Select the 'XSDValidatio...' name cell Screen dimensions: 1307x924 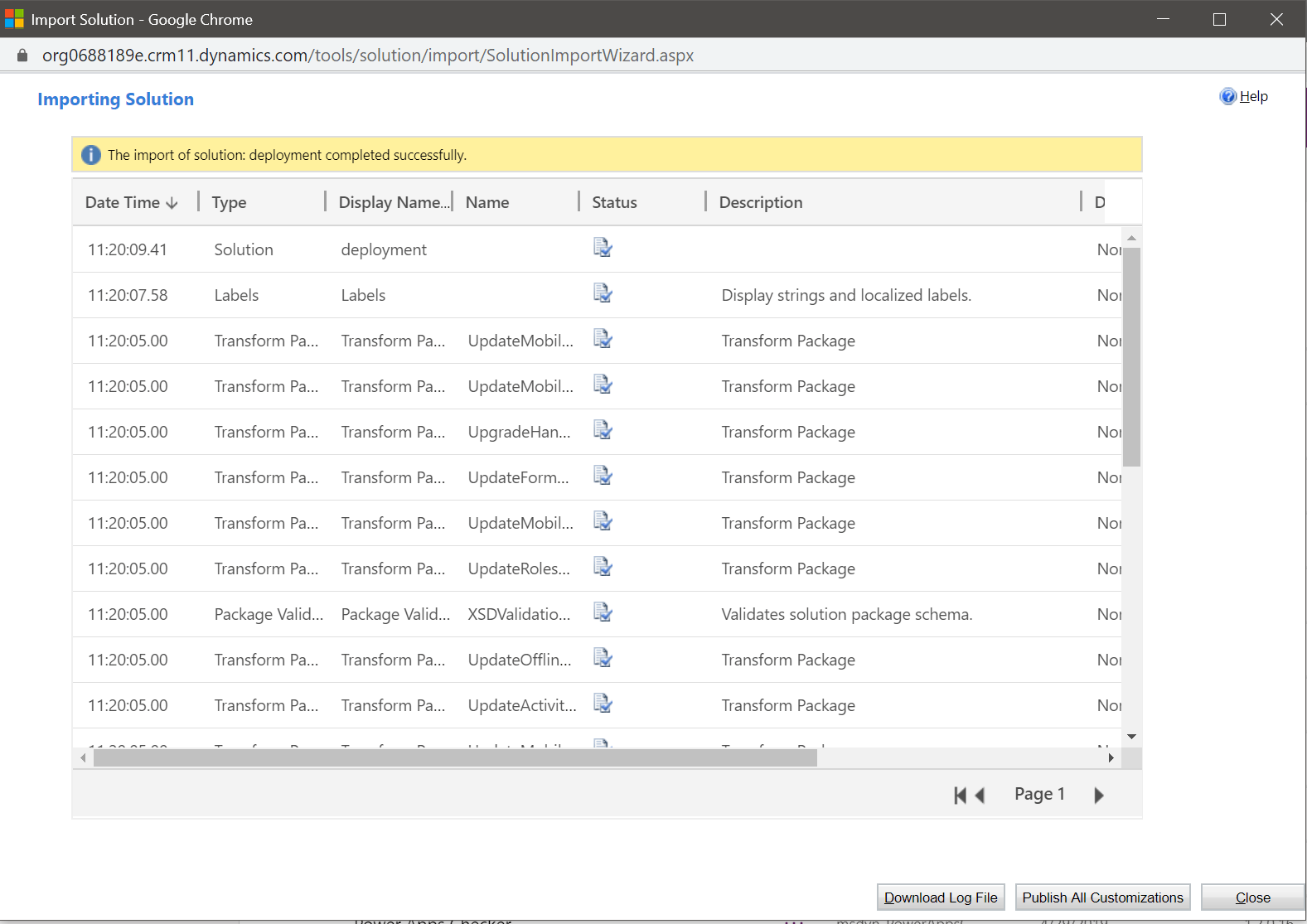coord(520,614)
